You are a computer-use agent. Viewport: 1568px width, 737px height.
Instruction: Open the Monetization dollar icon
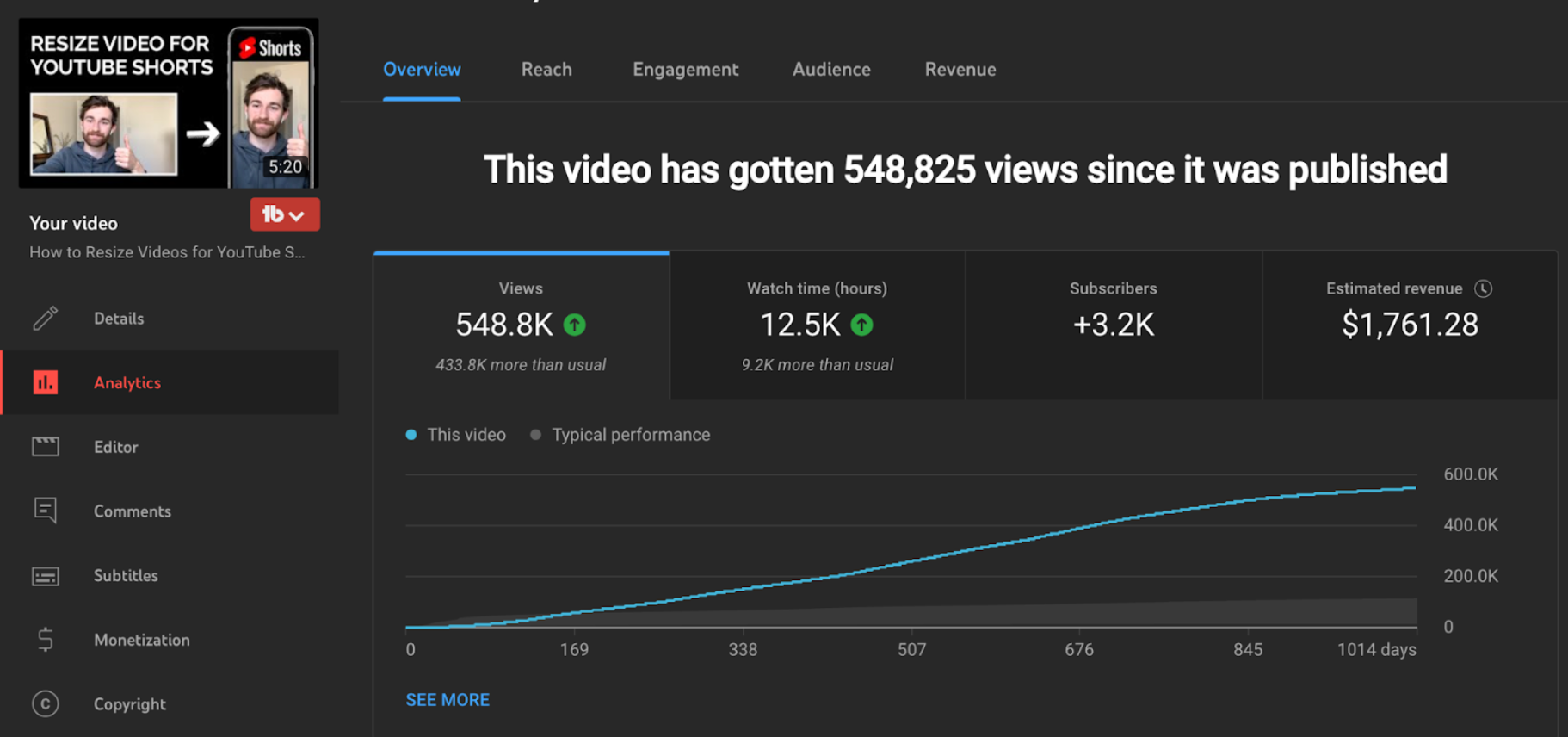(46, 640)
